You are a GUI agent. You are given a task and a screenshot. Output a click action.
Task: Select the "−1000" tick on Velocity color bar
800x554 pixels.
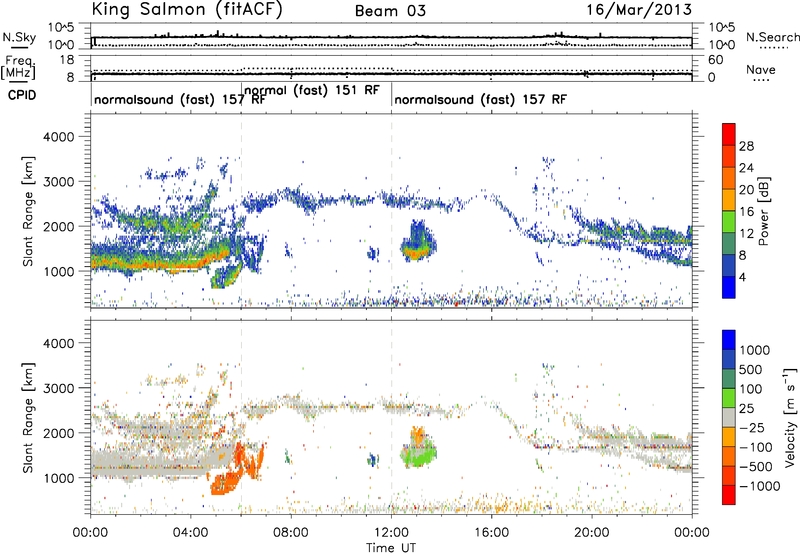[x=759, y=486]
